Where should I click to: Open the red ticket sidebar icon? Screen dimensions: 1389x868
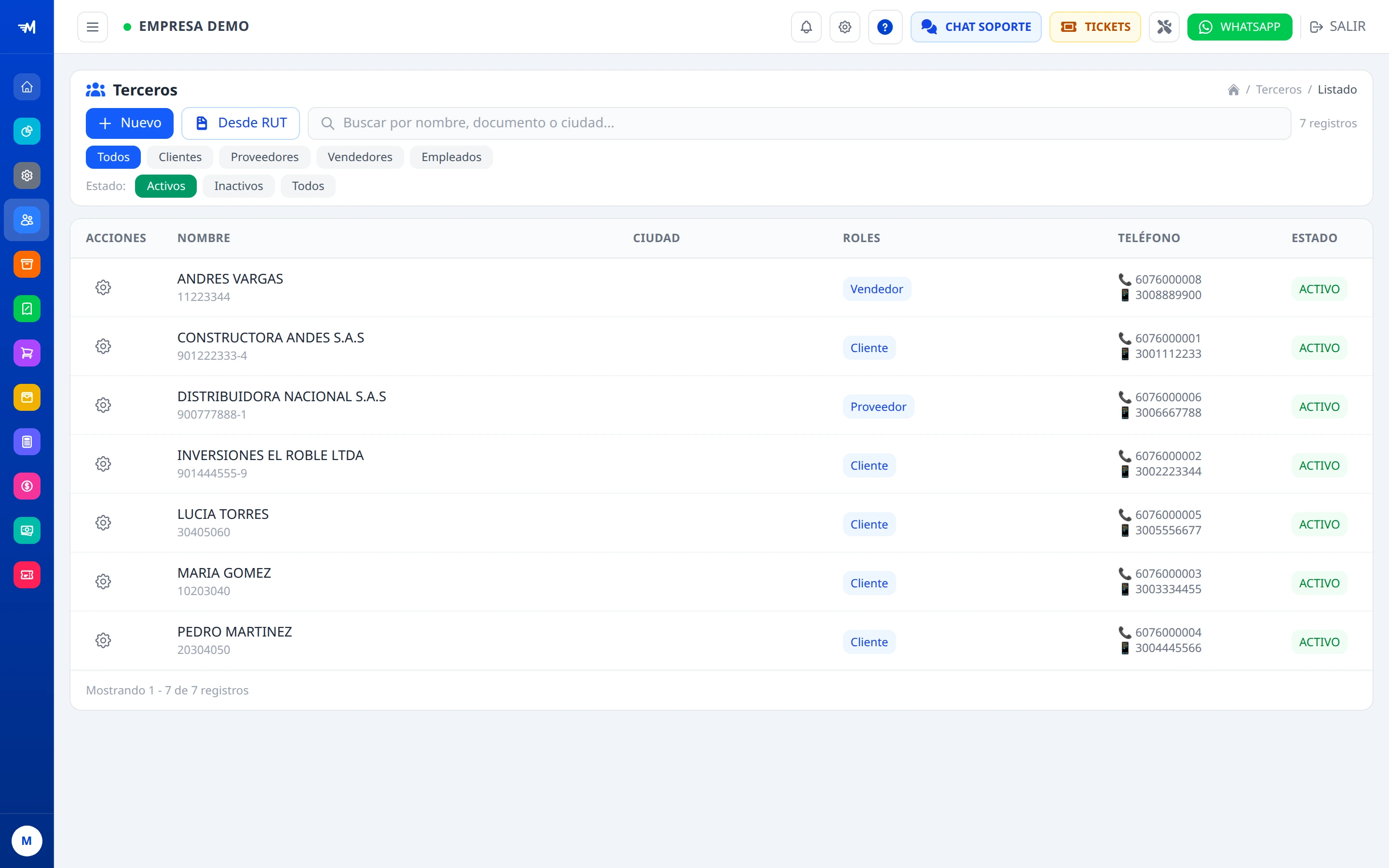(x=27, y=575)
